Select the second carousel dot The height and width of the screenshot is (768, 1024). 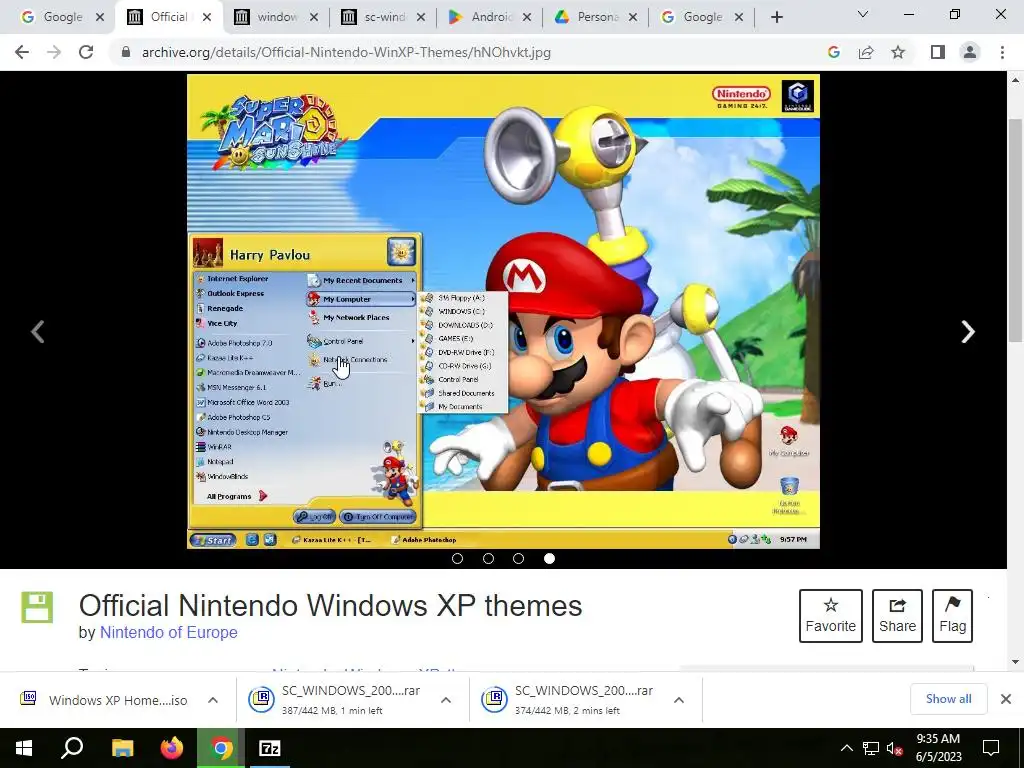coord(488,558)
